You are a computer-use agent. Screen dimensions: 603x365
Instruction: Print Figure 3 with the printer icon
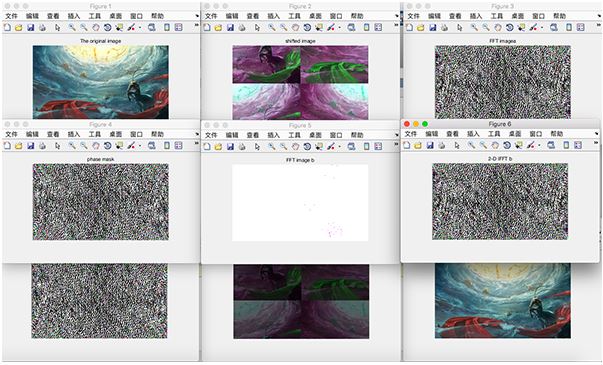(x=445, y=28)
